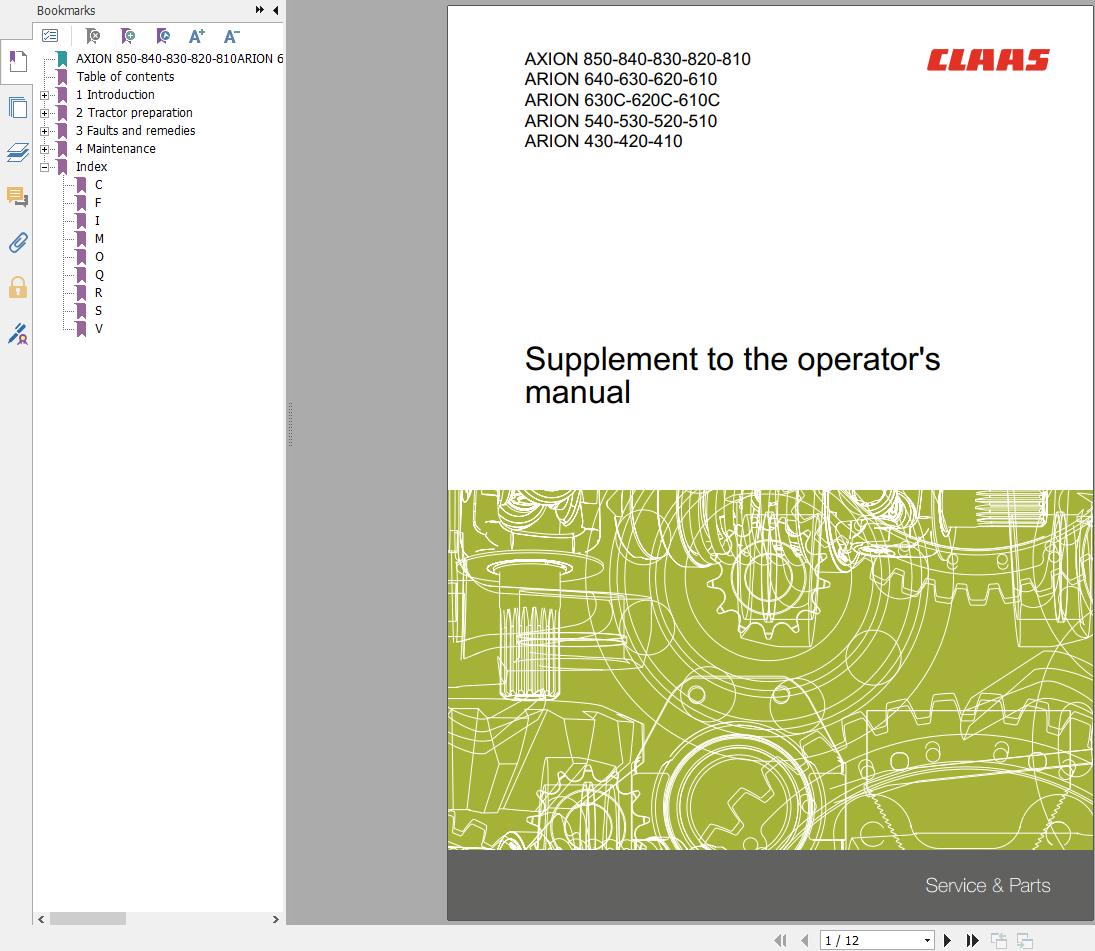Open the Attachments paperclip panel
This screenshot has width=1095, height=951.
(x=17, y=242)
